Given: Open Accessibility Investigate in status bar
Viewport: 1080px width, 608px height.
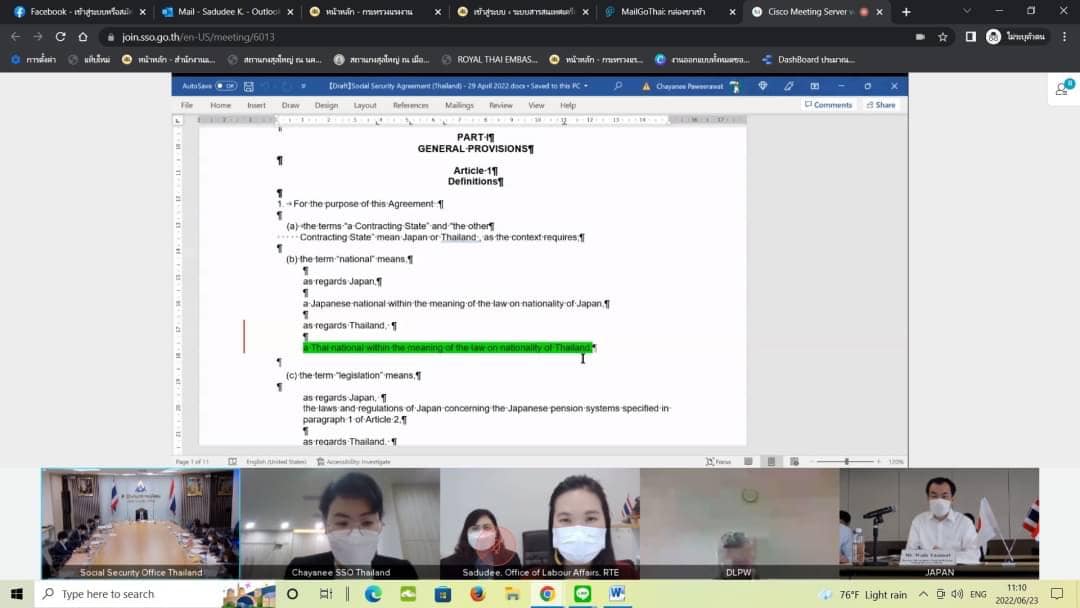Looking at the screenshot, I should (354, 461).
